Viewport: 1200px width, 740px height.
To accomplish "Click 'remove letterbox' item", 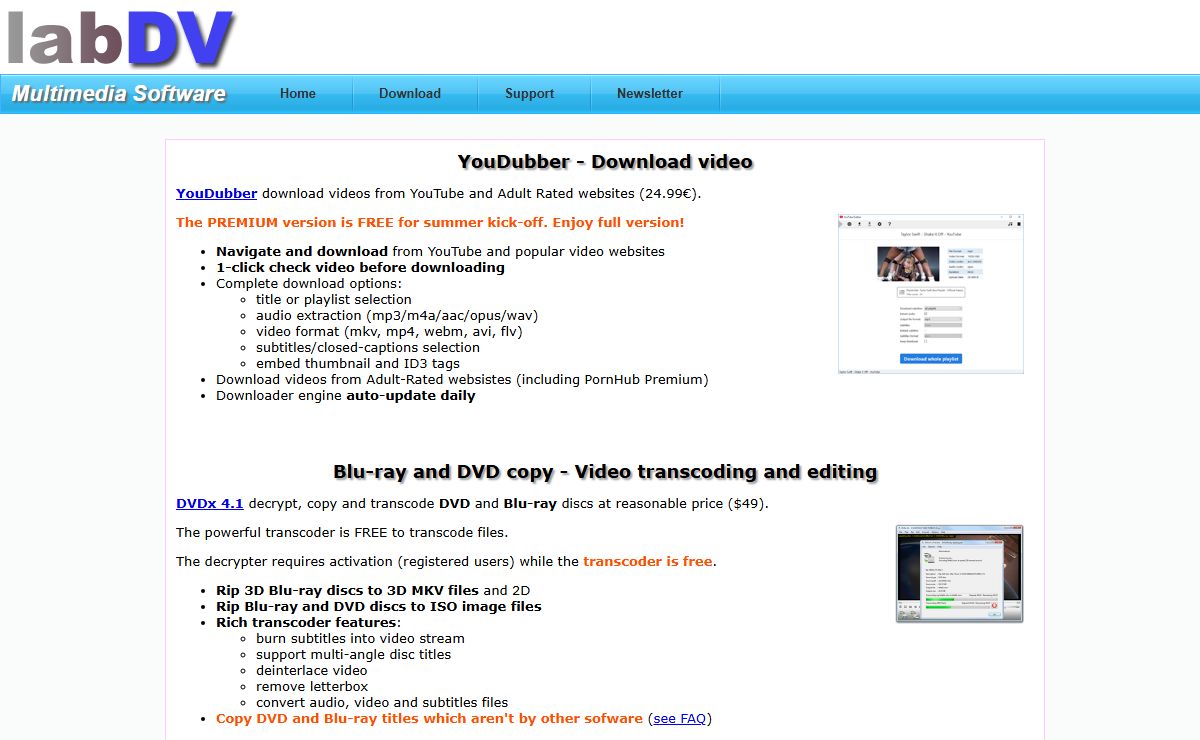I will click(x=312, y=686).
